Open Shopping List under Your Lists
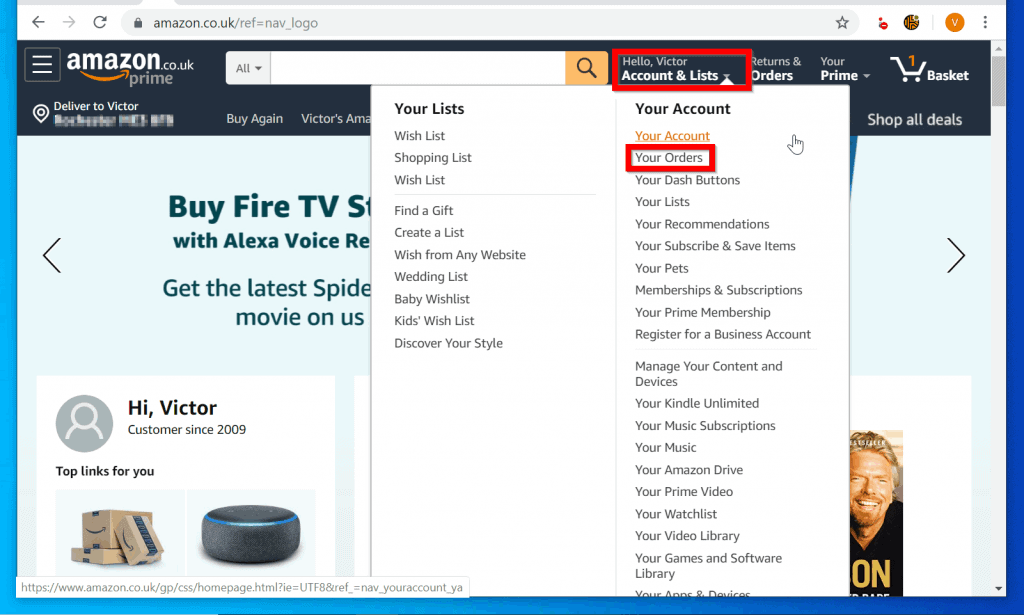Viewport: 1024px width, 615px height. 432,157
